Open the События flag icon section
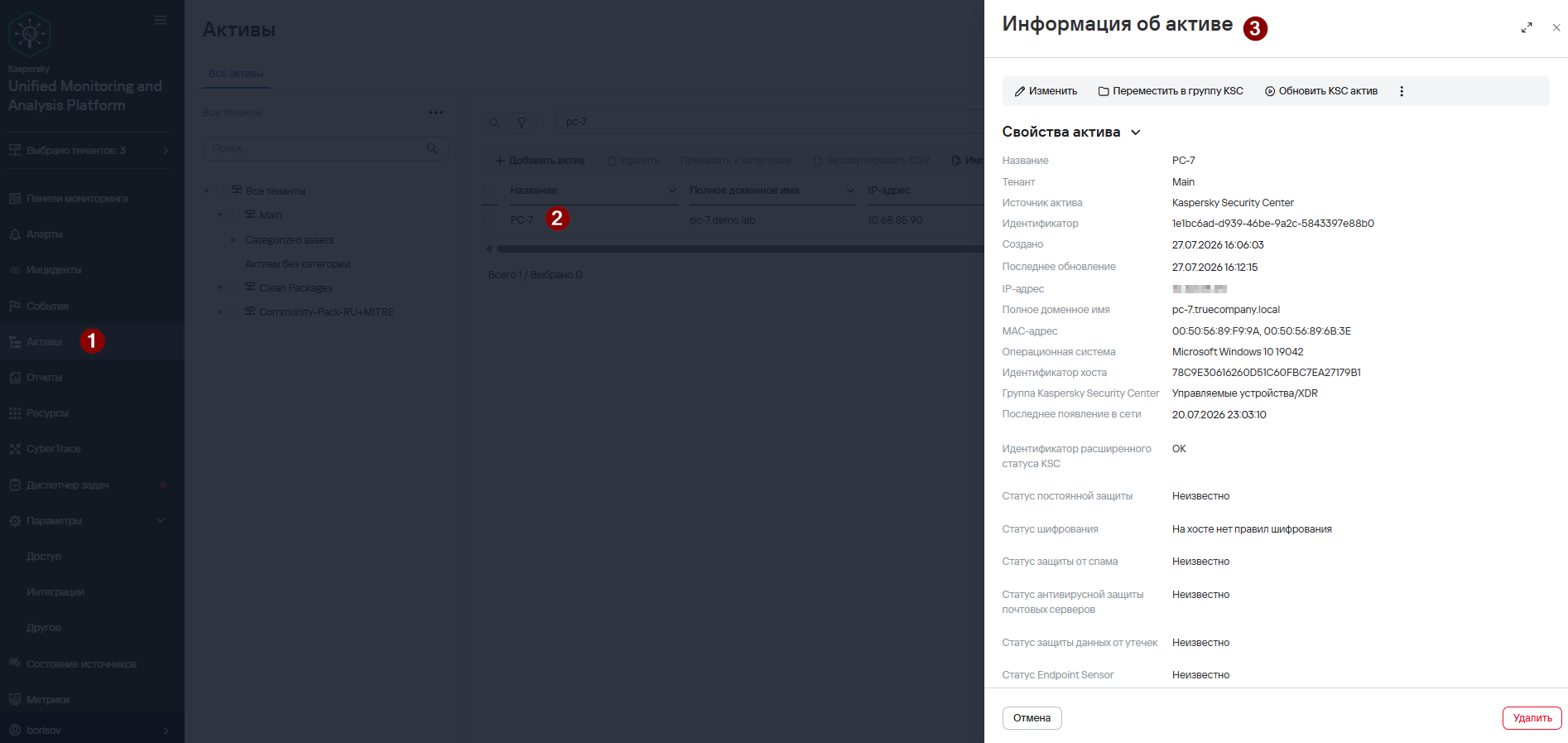Image resolution: width=1568 pixels, height=743 pixels. (x=15, y=306)
